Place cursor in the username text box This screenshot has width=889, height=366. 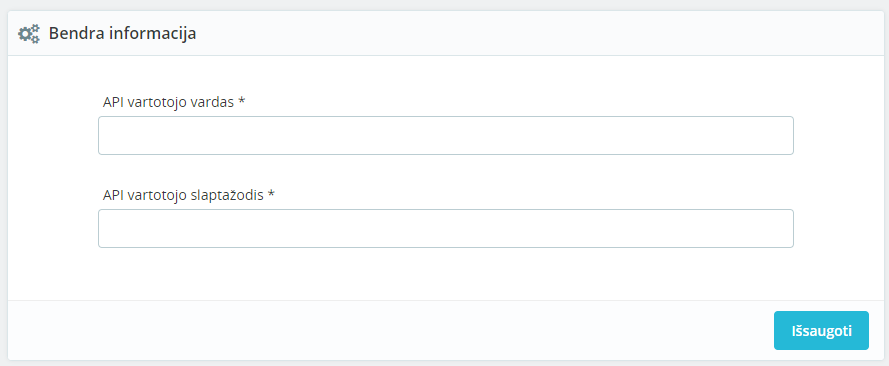(x=446, y=135)
